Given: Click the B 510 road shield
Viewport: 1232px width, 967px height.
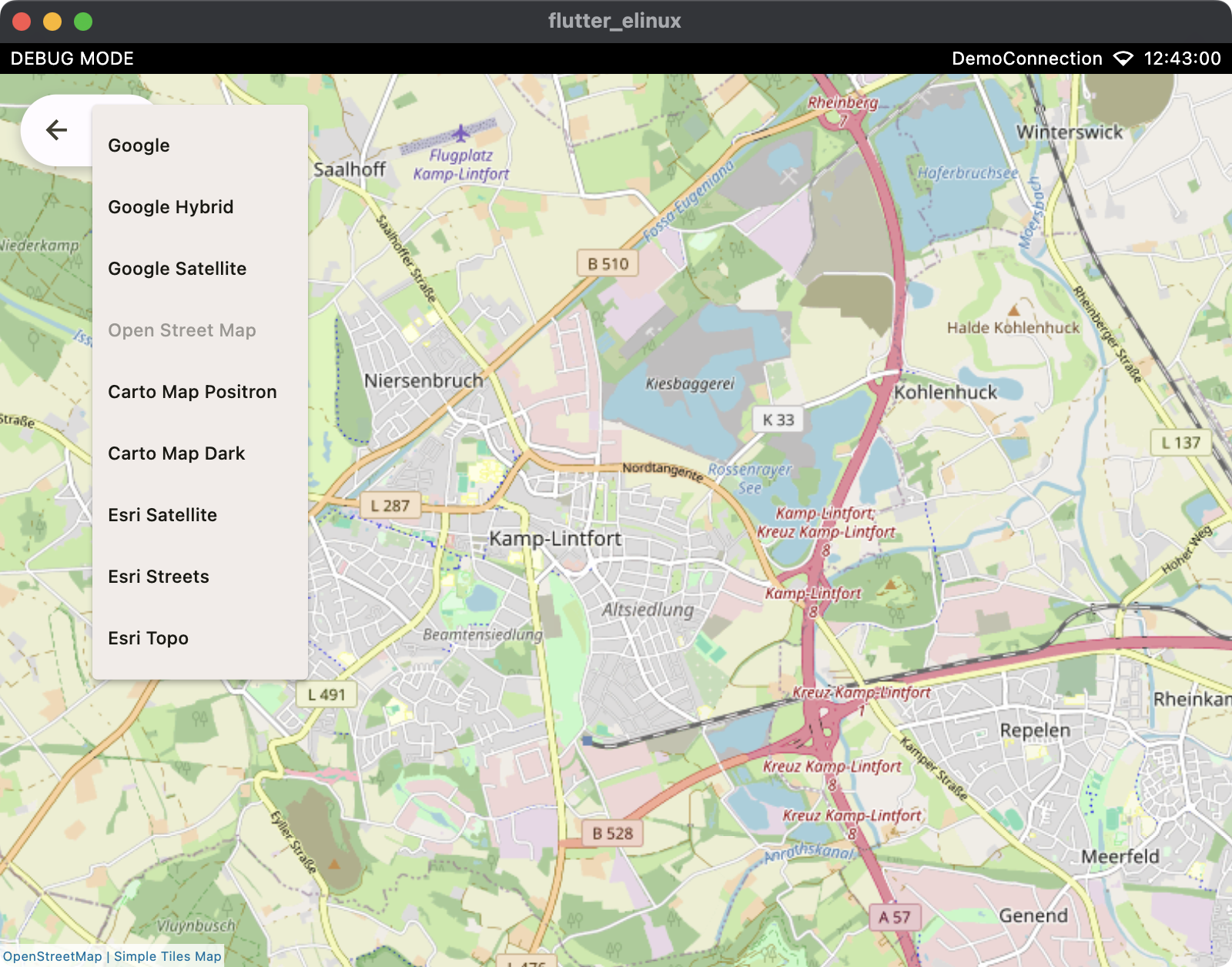Looking at the screenshot, I should (x=608, y=264).
